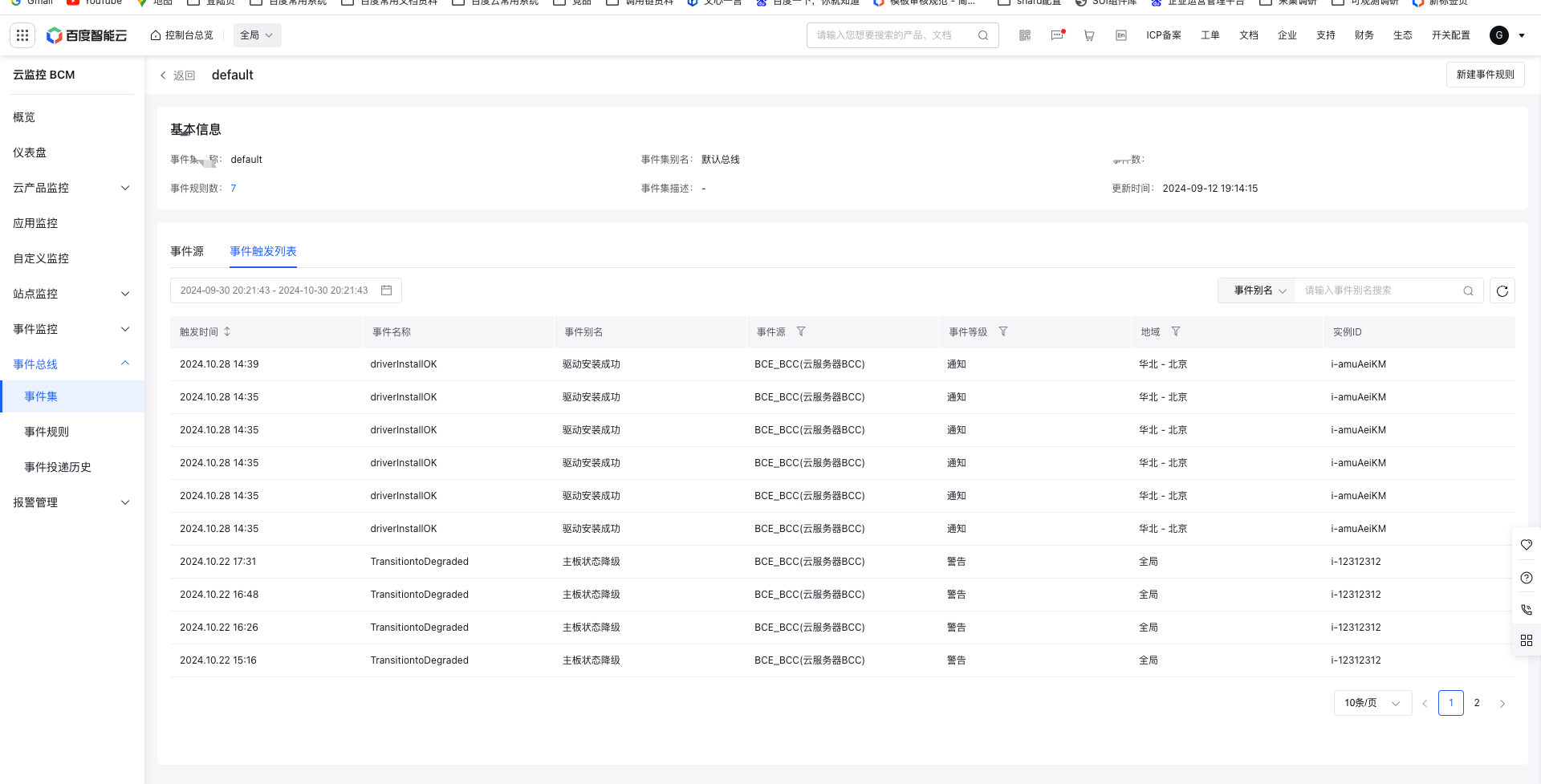Click 云监控 BCM sidebar title
Screen dimensions: 1541x784
pyautogui.click(x=44, y=75)
